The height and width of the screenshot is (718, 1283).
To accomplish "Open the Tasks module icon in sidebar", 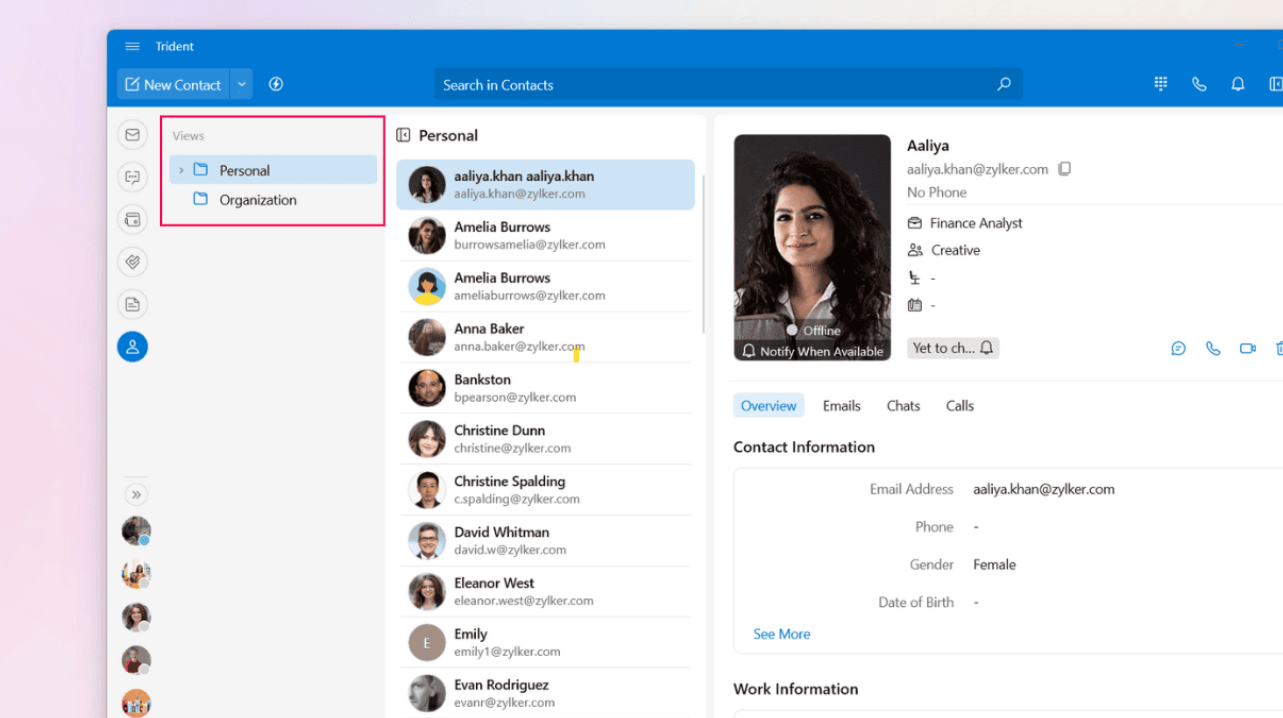I will 132,262.
